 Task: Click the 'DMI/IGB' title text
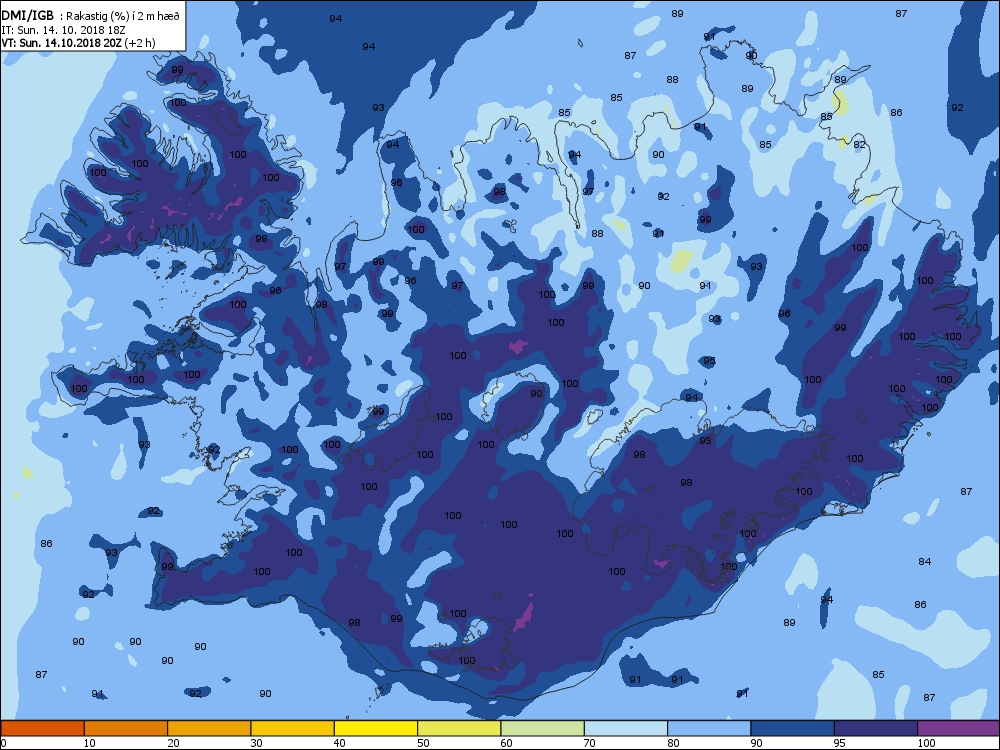(x=27, y=16)
